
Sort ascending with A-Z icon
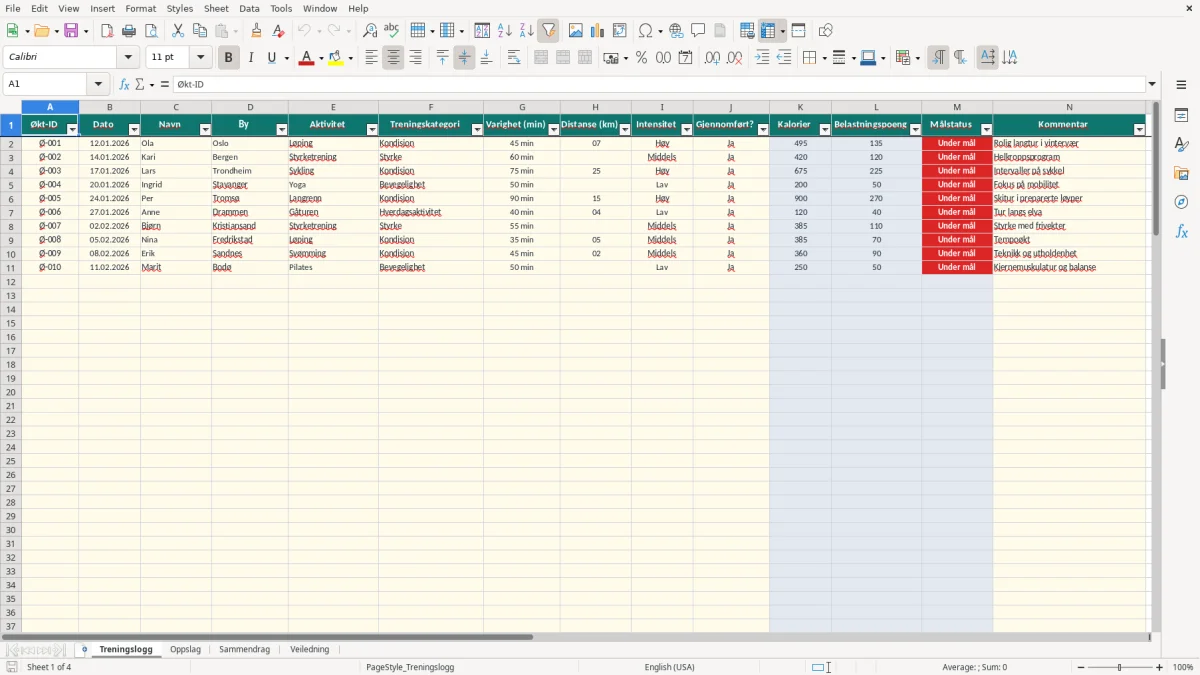click(504, 31)
